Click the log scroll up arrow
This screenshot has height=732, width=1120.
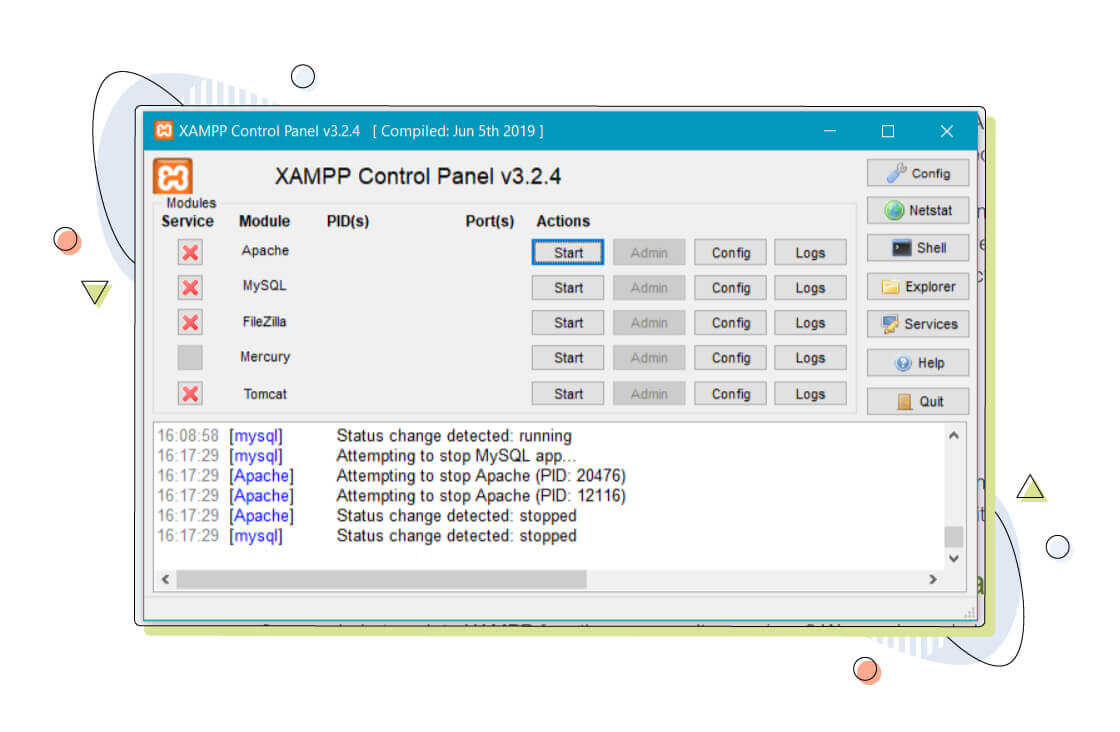click(954, 435)
